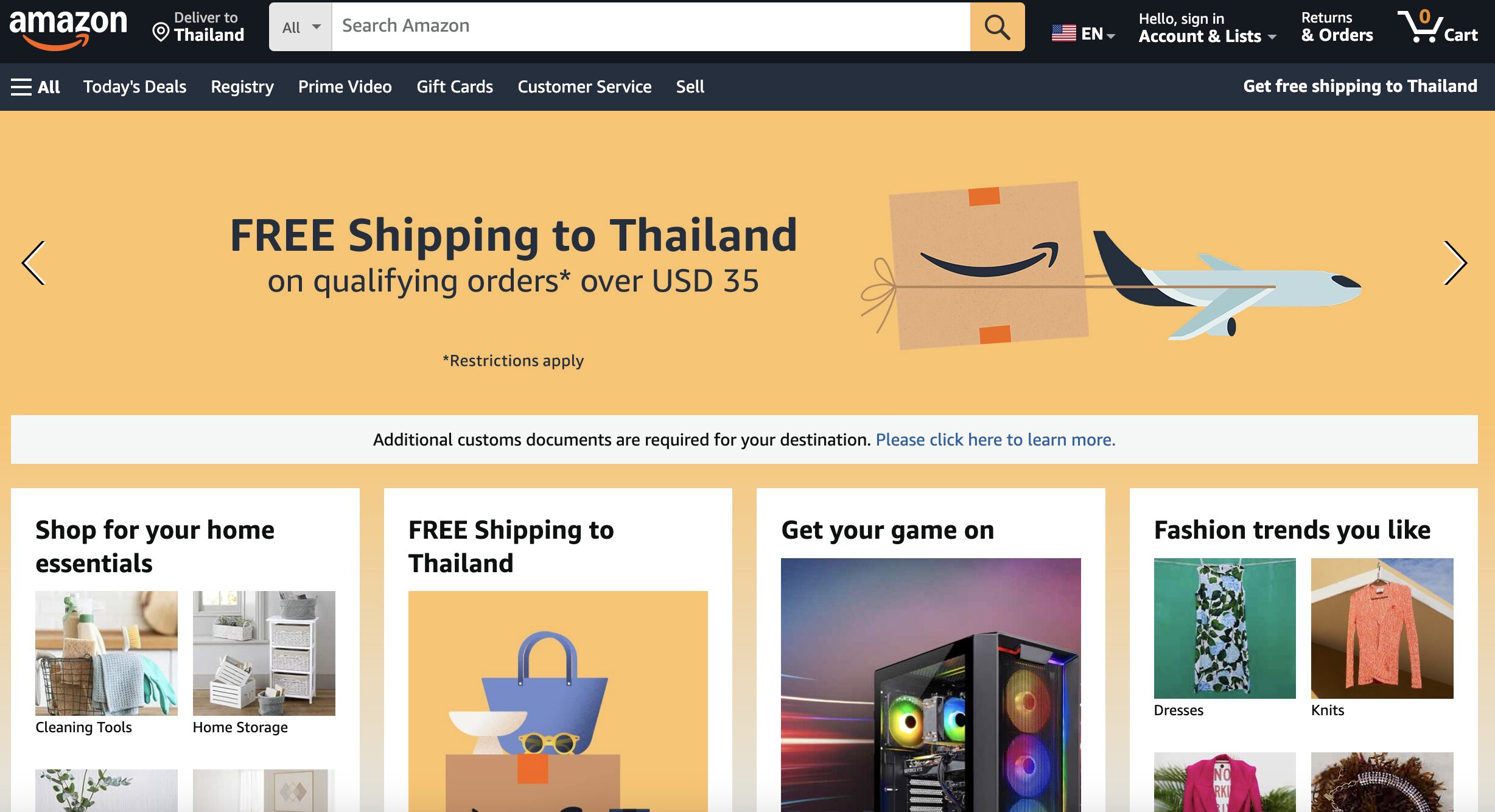The width and height of the screenshot is (1495, 812).
Task: Expand the All search category dropdown
Action: 301,27
